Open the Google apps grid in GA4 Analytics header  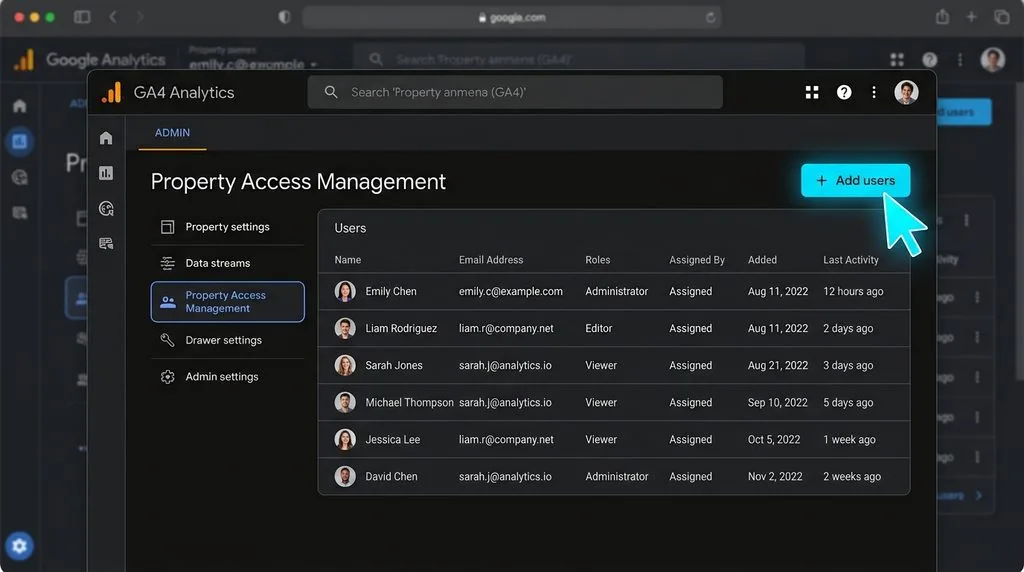click(812, 92)
